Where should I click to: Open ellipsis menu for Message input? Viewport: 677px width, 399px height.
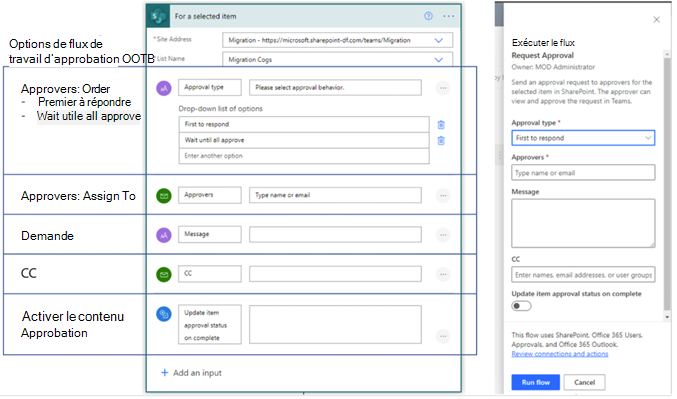point(443,235)
